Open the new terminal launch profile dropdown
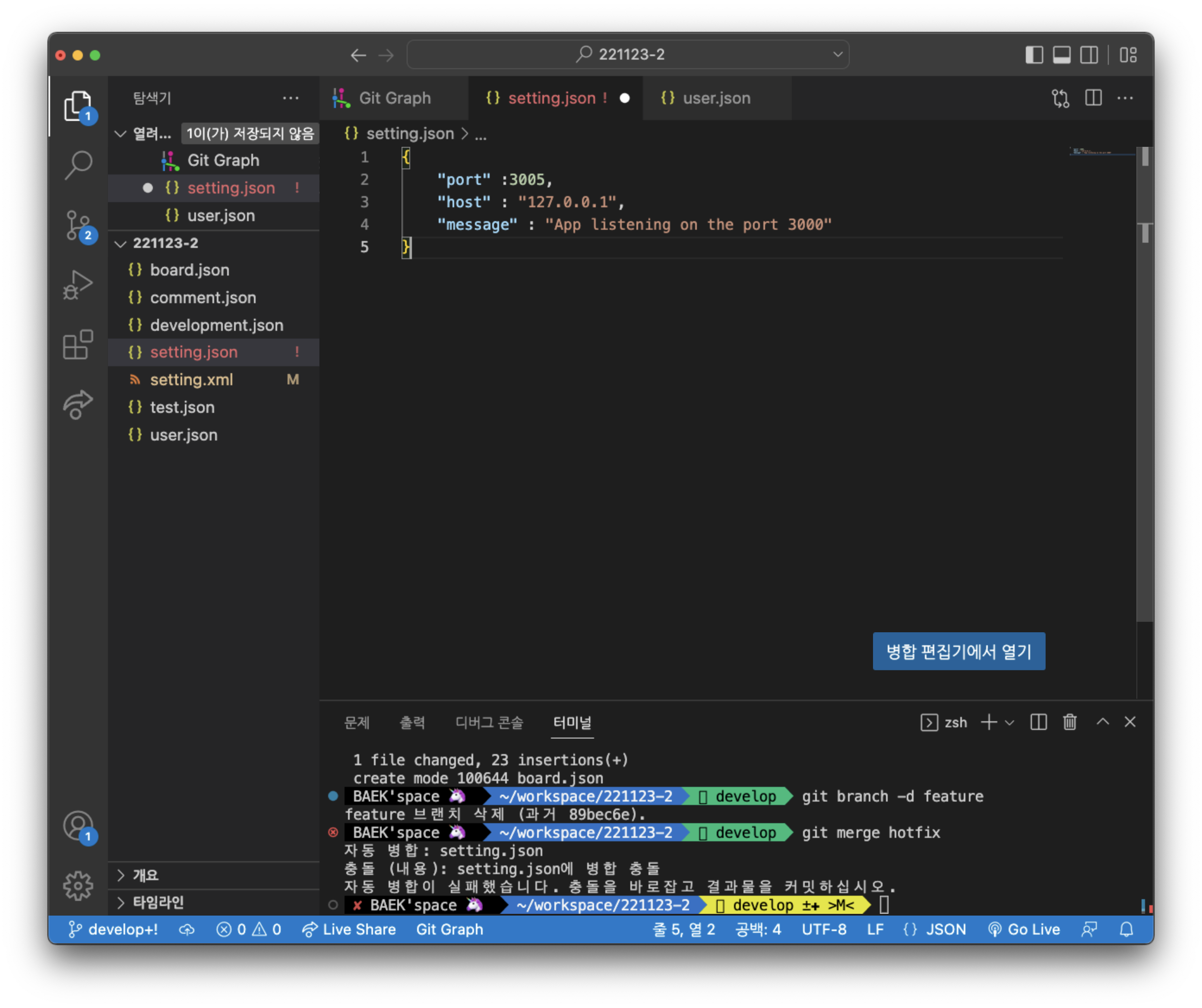This screenshot has height=1008, width=1202. pos(1010,723)
